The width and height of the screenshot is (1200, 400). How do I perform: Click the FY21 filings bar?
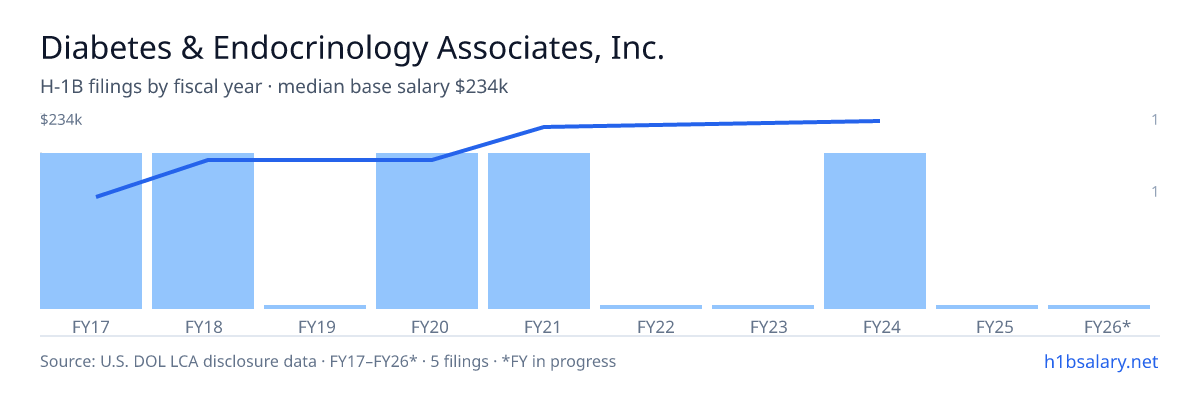[539, 231]
